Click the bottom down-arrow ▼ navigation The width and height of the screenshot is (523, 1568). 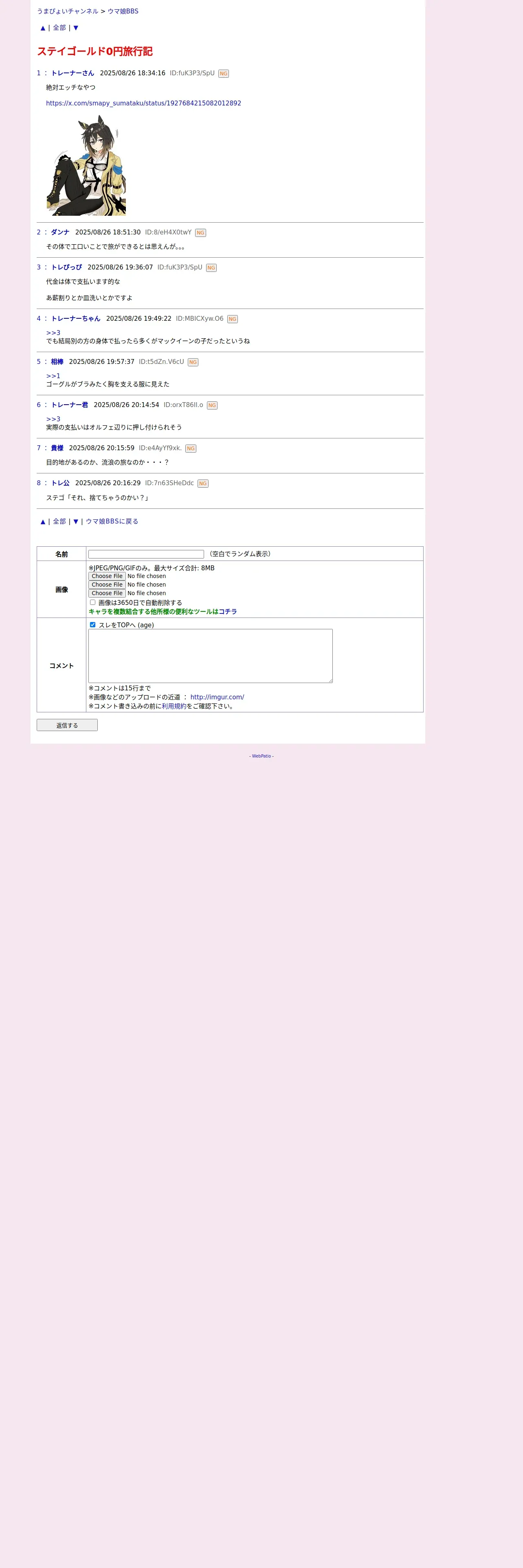[75, 522]
